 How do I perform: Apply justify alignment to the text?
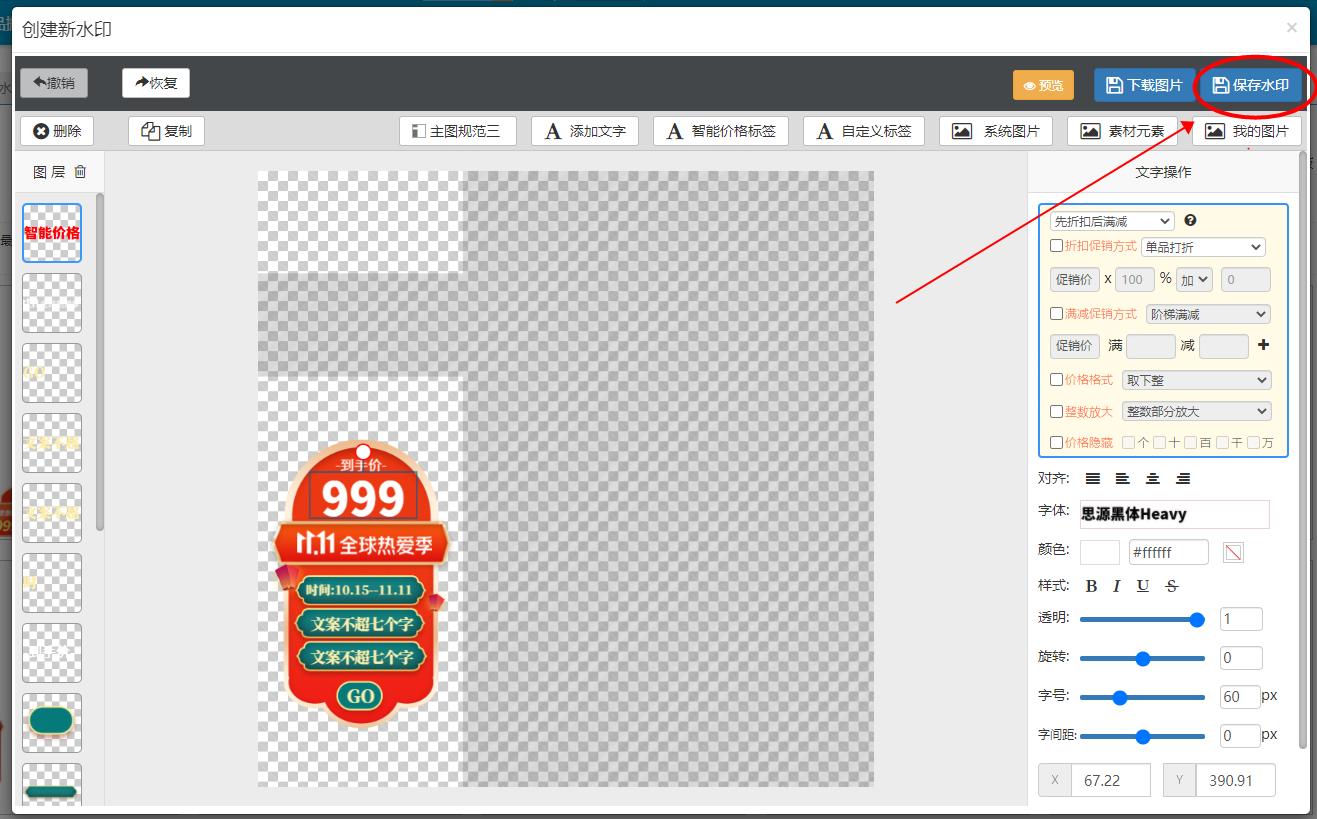click(x=1093, y=479)
